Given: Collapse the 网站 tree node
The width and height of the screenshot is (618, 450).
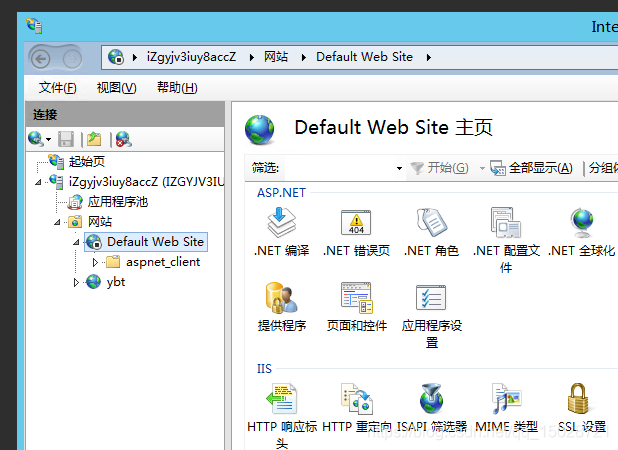Looking at the screenshot, I should point(57,223).
